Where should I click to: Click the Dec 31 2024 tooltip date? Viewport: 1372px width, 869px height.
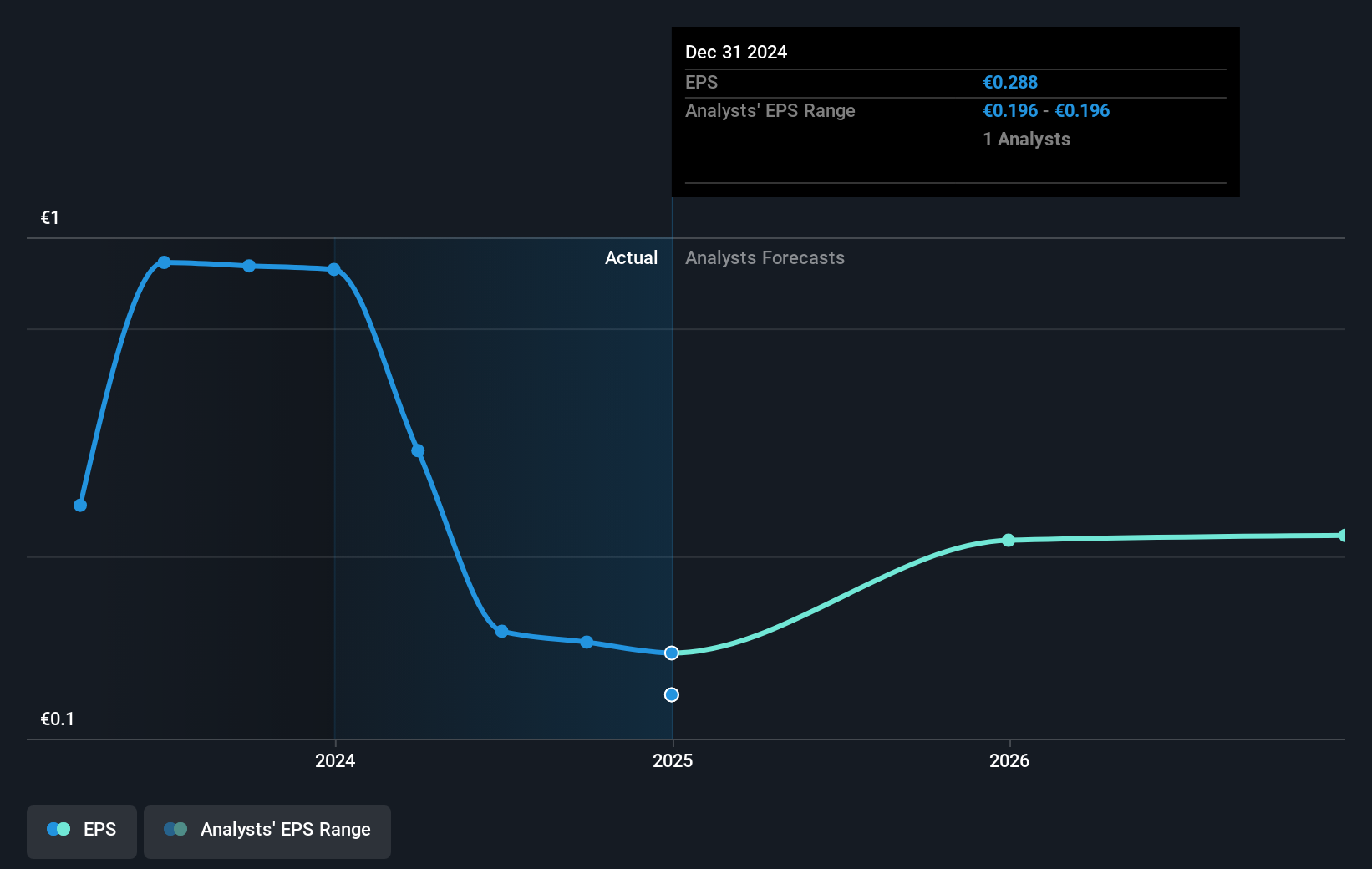[x=736, y=52]
